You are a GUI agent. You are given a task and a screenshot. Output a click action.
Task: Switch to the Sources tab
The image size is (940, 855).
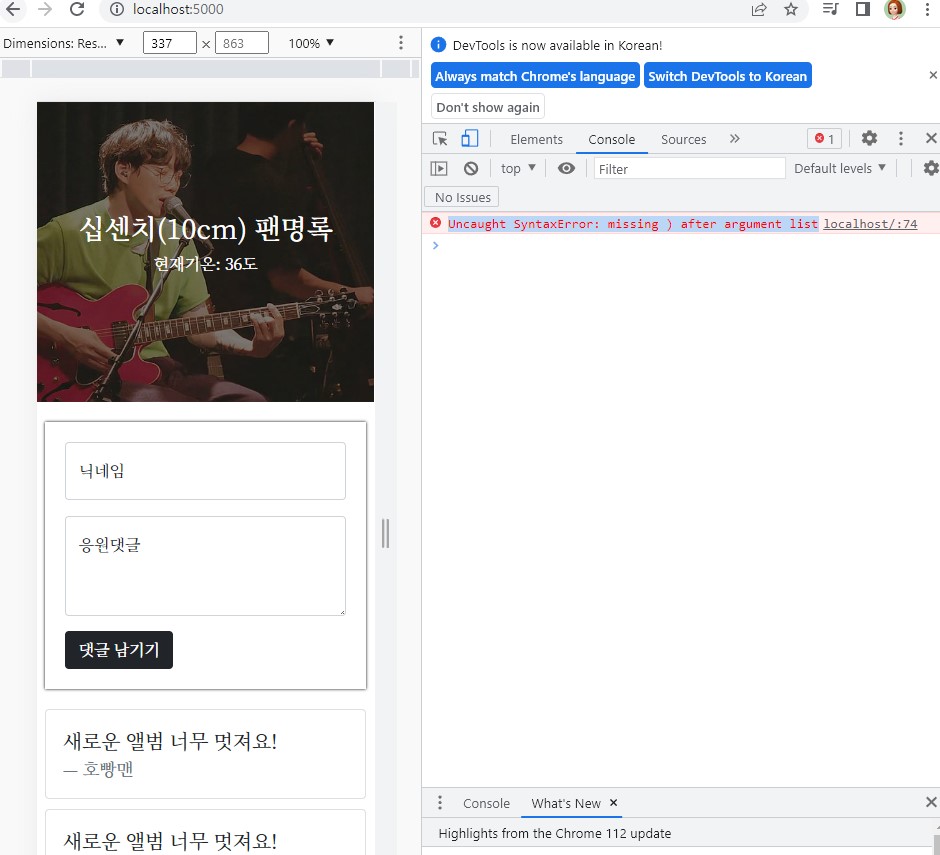coord(683,139)
